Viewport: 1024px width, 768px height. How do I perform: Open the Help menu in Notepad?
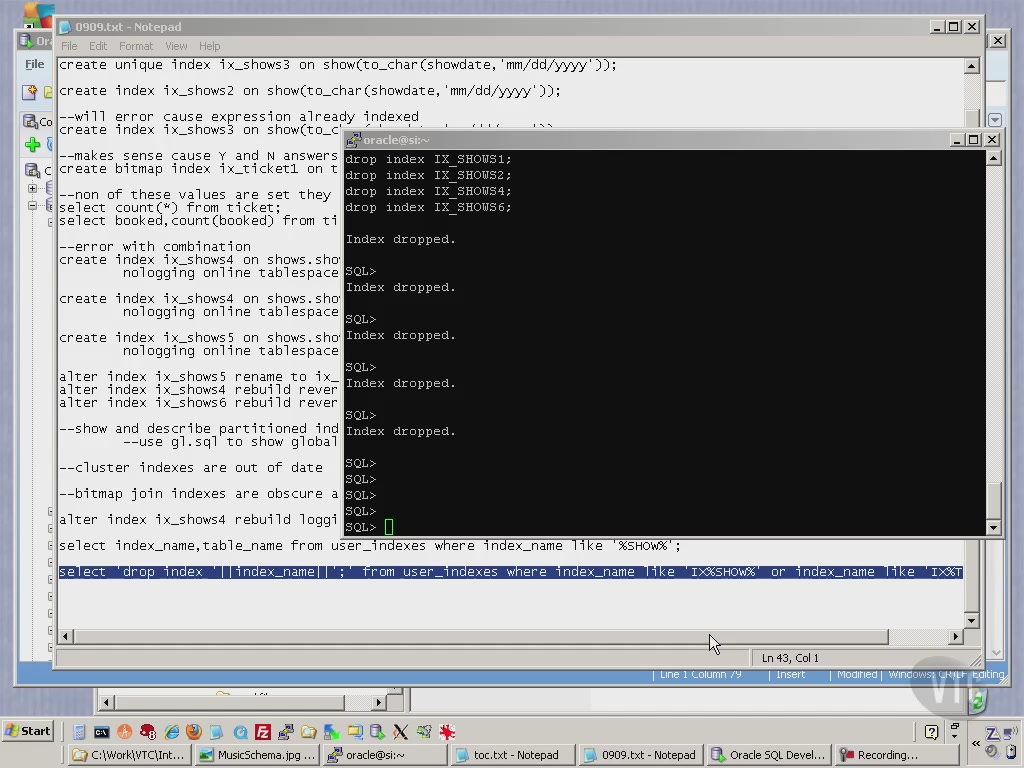[x=209, y=46]
